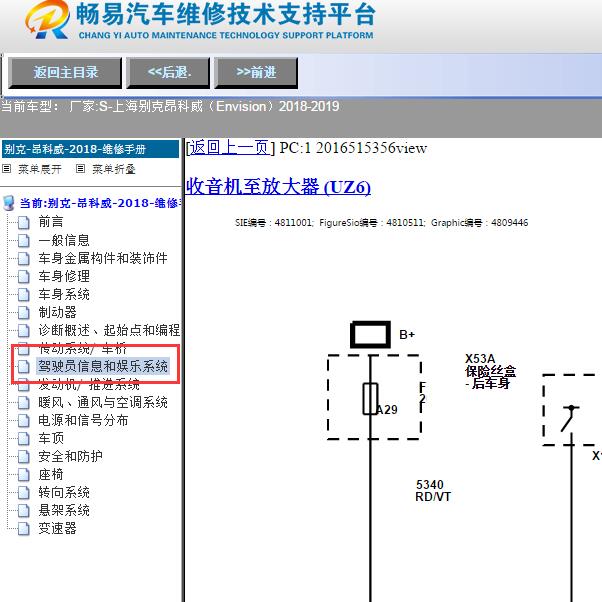
Task: Click the root node computer icon
Action: [x=8, y=203]
